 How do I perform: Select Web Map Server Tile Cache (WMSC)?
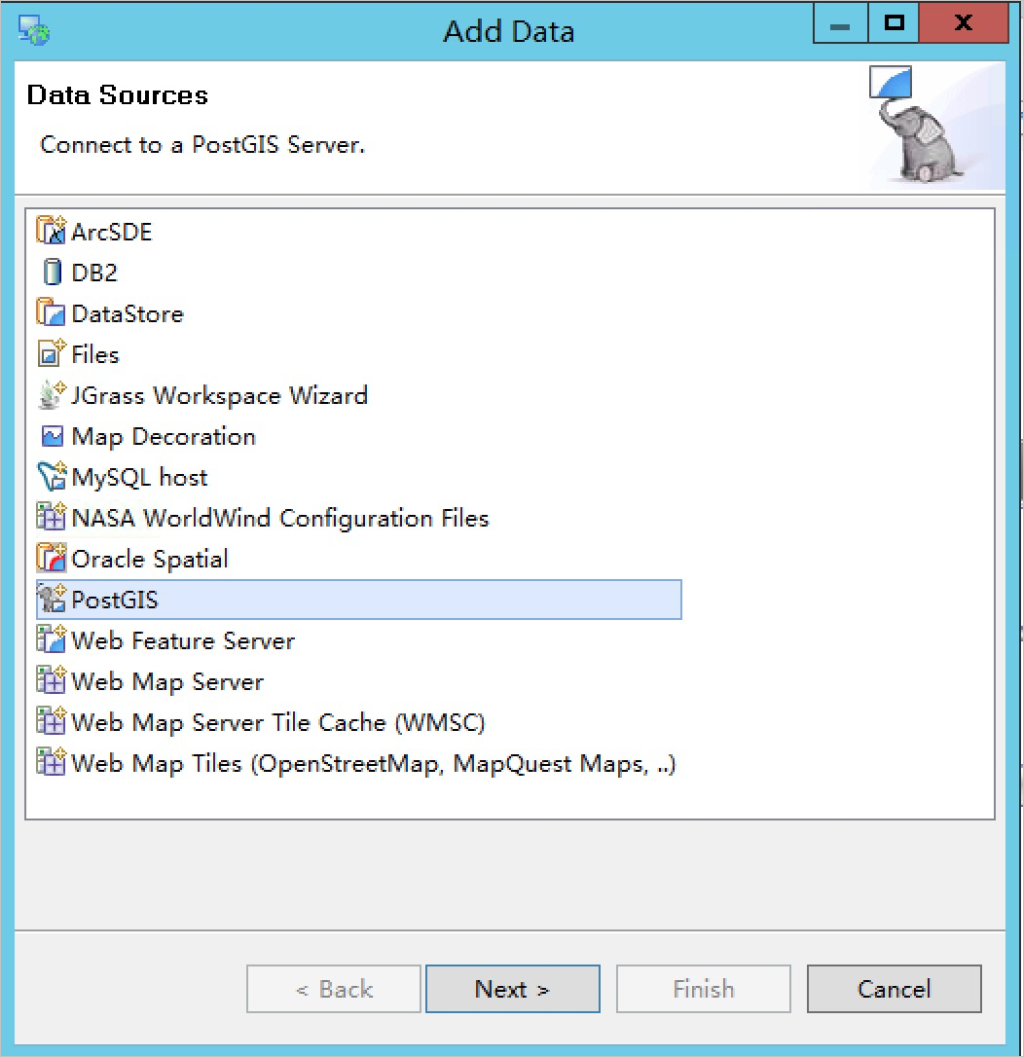pyautogui.click(x=278, y=723)
